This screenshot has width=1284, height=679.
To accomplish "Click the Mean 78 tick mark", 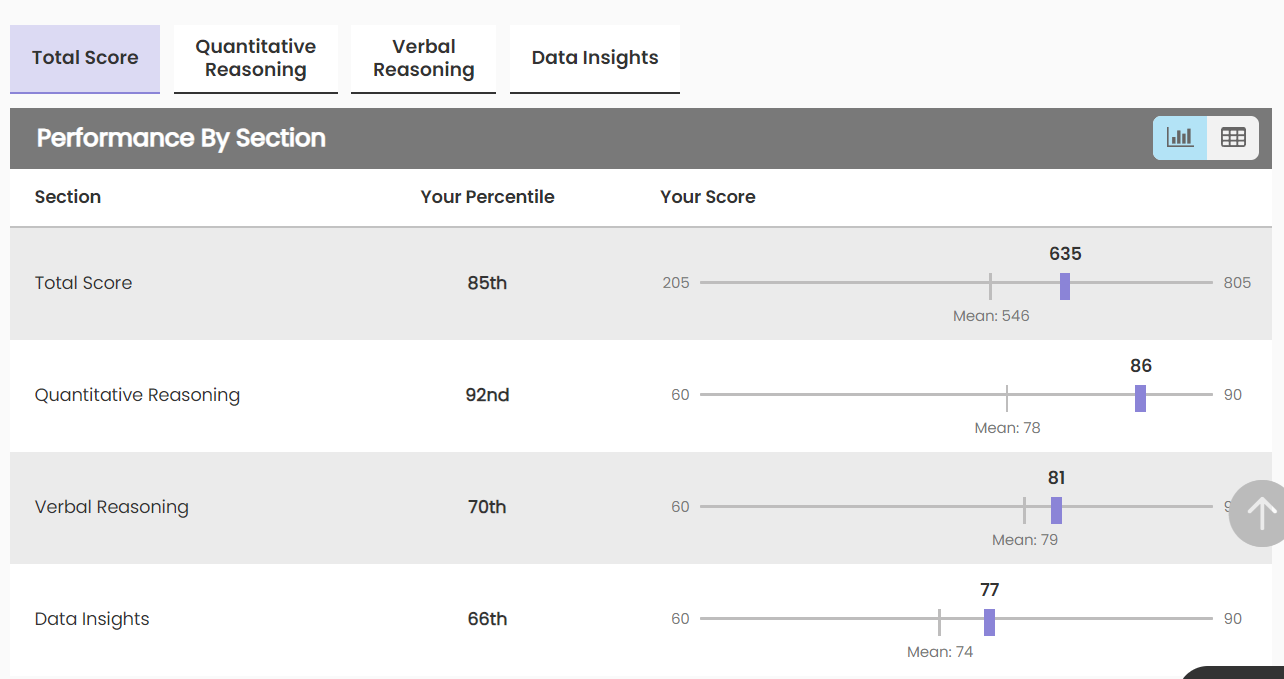I will click(1007, 398).
